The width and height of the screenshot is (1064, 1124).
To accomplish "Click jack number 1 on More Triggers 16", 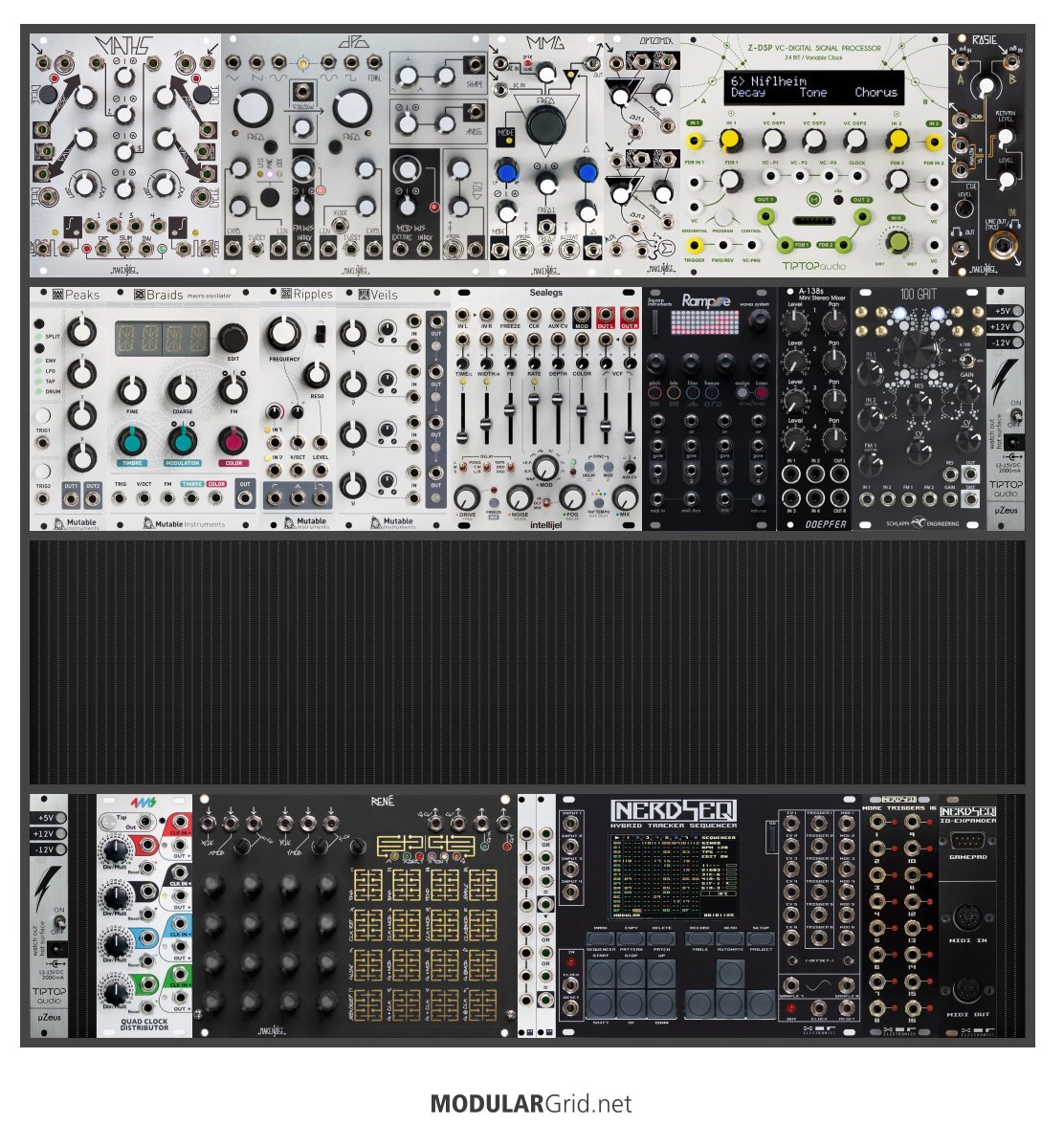I will pyautogui.click(x=876, y=823).
